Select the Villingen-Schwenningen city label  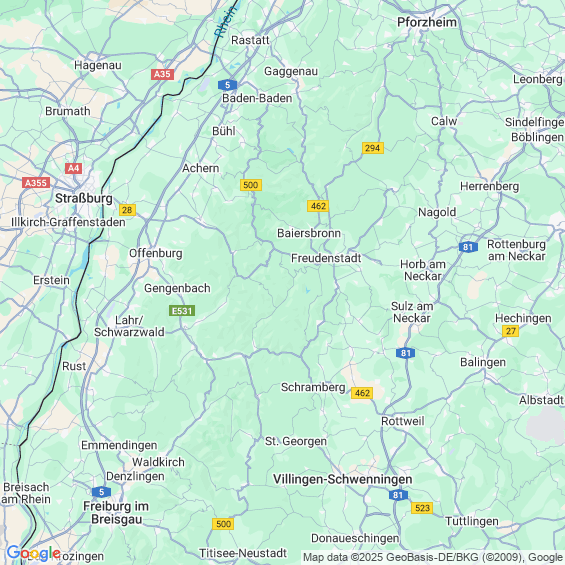pyautogui.click(x=343, y=479)
